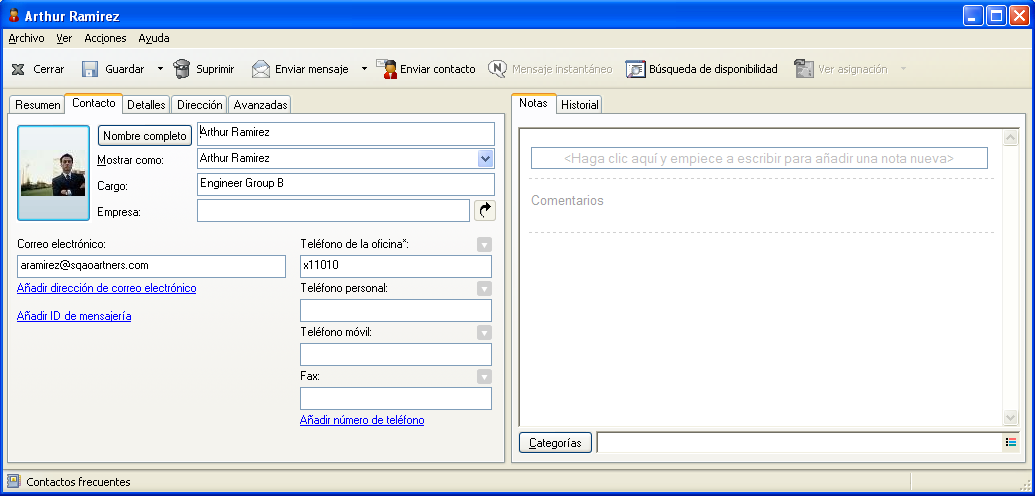This screenshot has height=496, width=1035.
Task: Click the Contactos frecuentes status bar icon
Action: 13,481
